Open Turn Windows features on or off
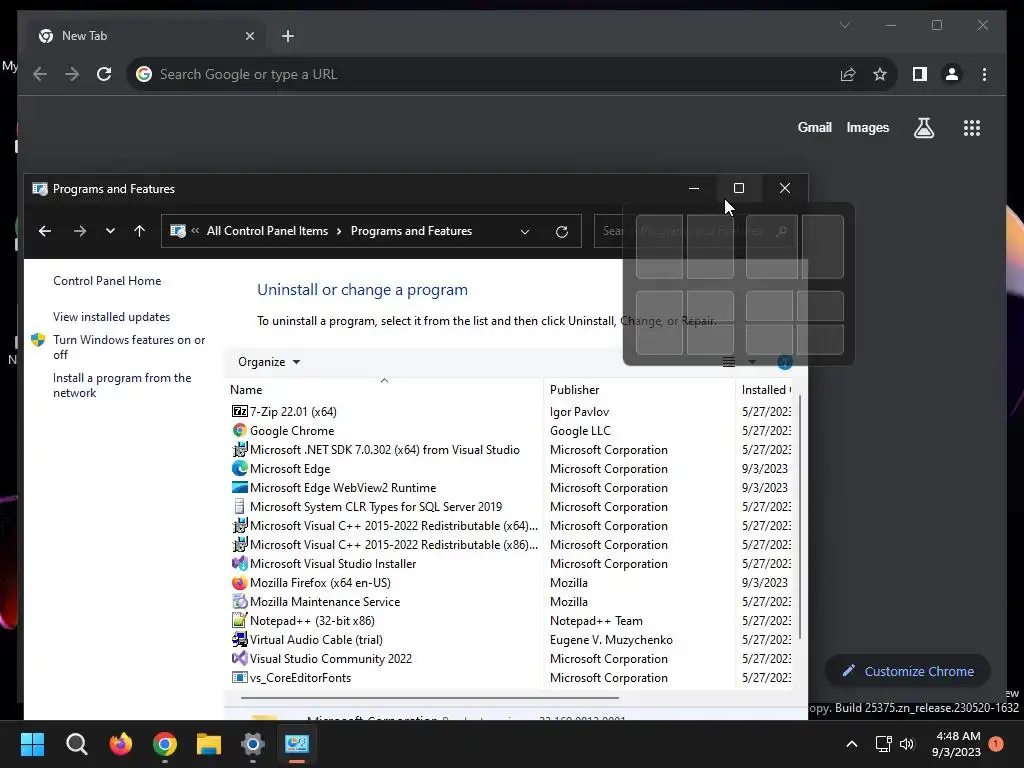1024x768 pixels. click(x=129, y=347)
